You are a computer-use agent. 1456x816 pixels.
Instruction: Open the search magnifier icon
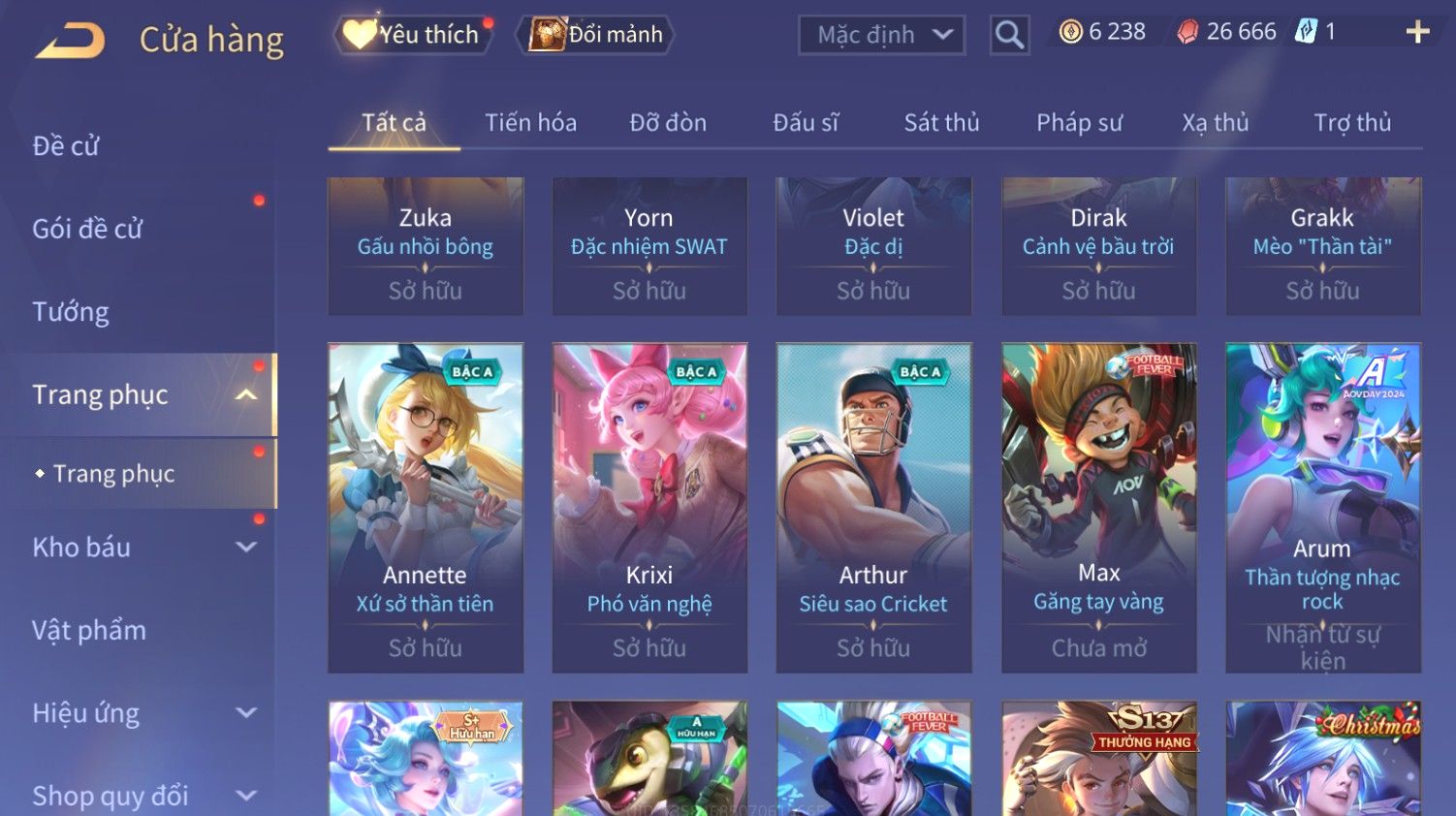pyautogui.click(x=1009, y=36)
